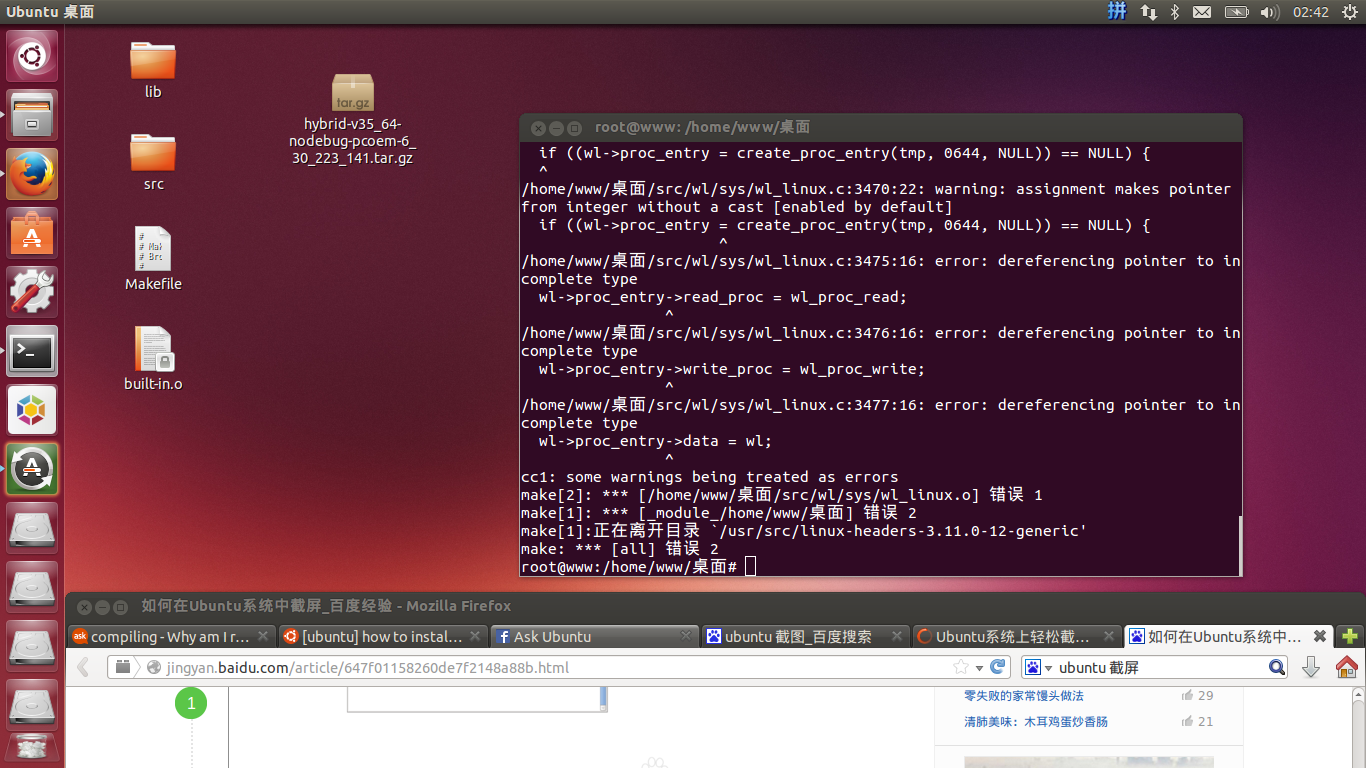The width and height of the screenshot is (1366, 768).
Task: Click the terminal window scrollbar
Action: (1239, 545)
